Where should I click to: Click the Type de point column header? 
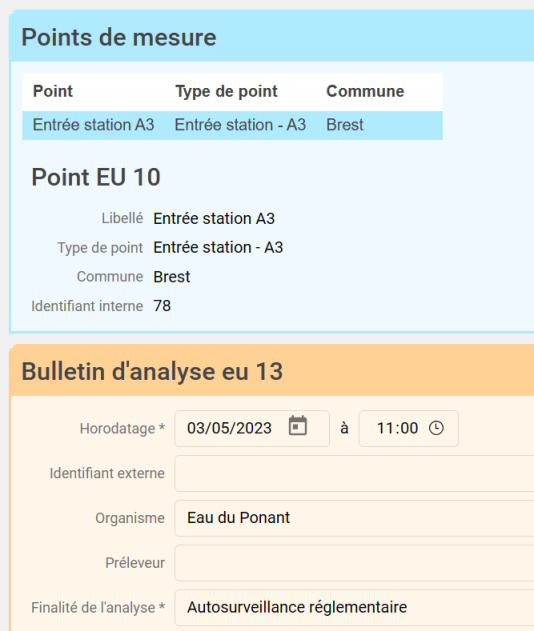tap(226, 91)
